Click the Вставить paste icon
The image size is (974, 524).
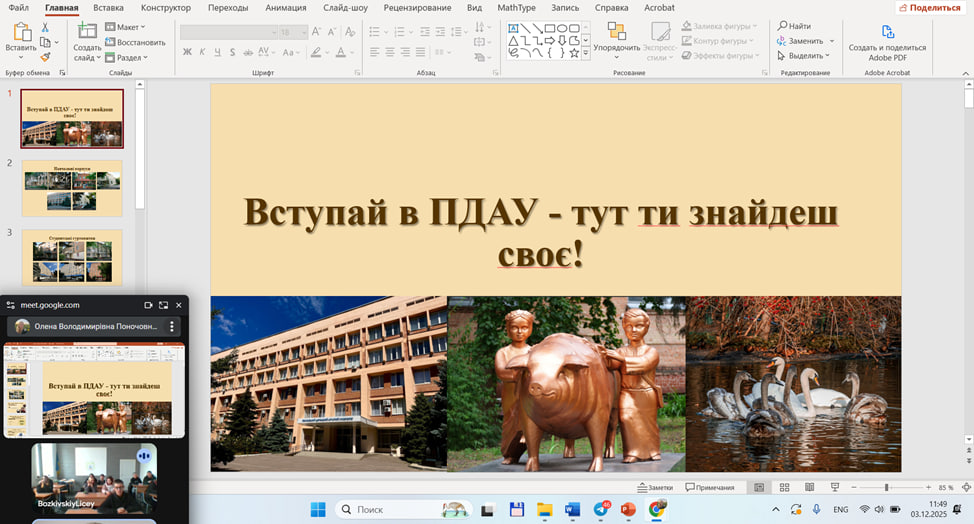pyautogui.click(x=20, y=31)
